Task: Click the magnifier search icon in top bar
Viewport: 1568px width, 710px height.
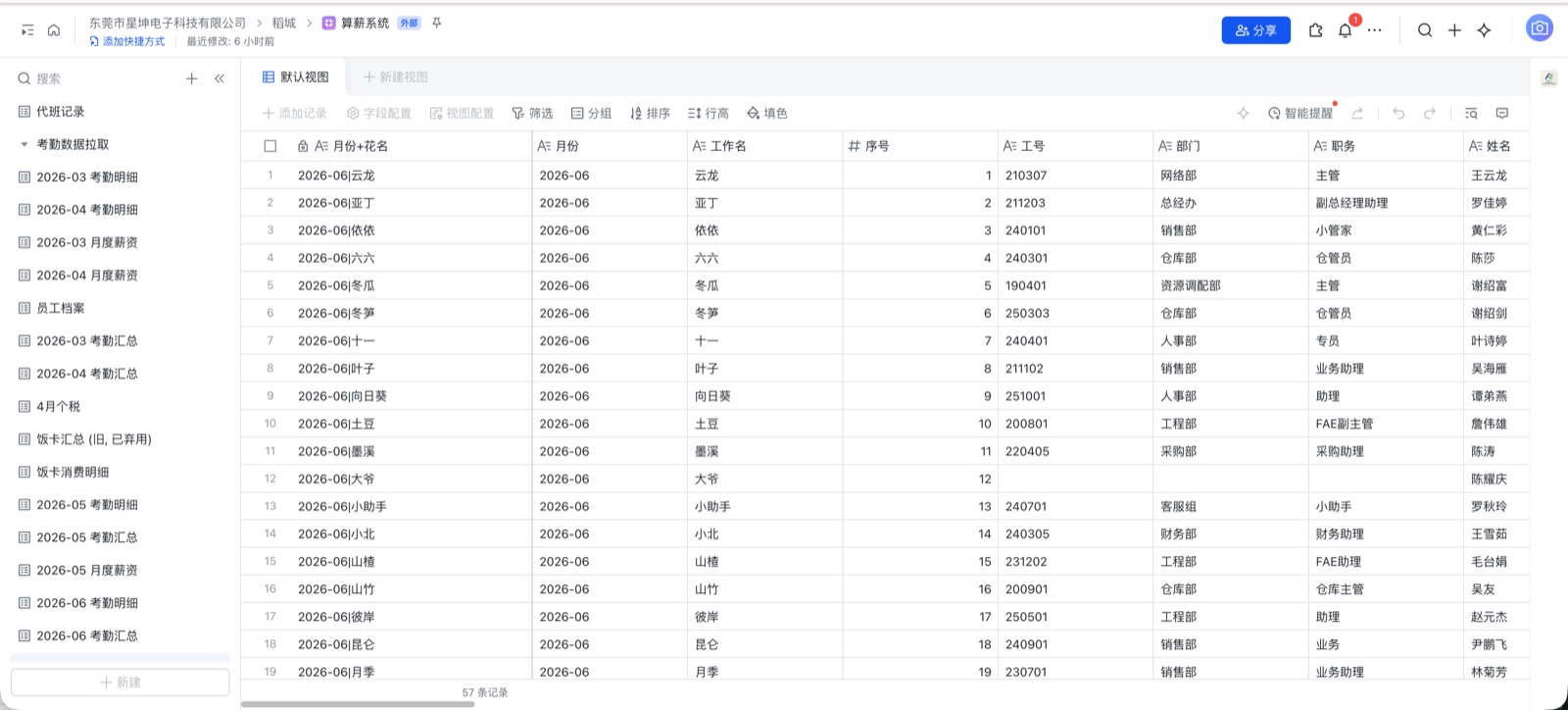Action: point(1425,30)
